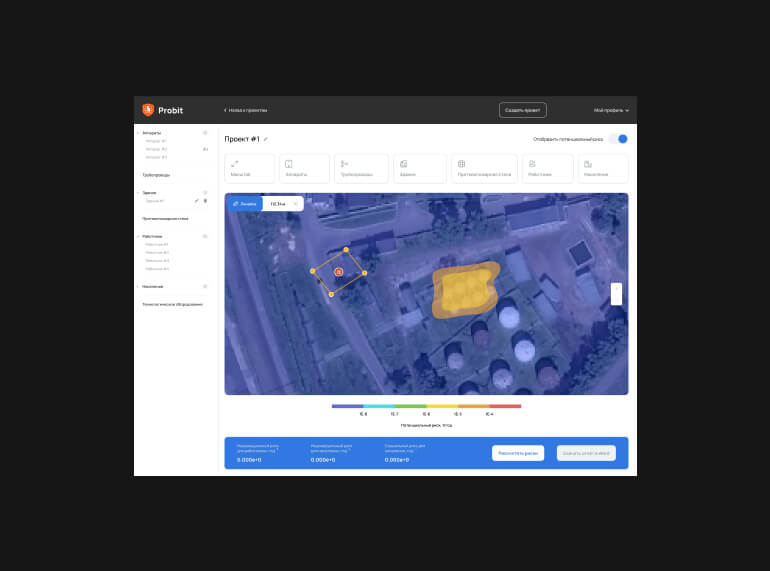
Task: Toggle the potential risk display switch
Action: (619, 139)
